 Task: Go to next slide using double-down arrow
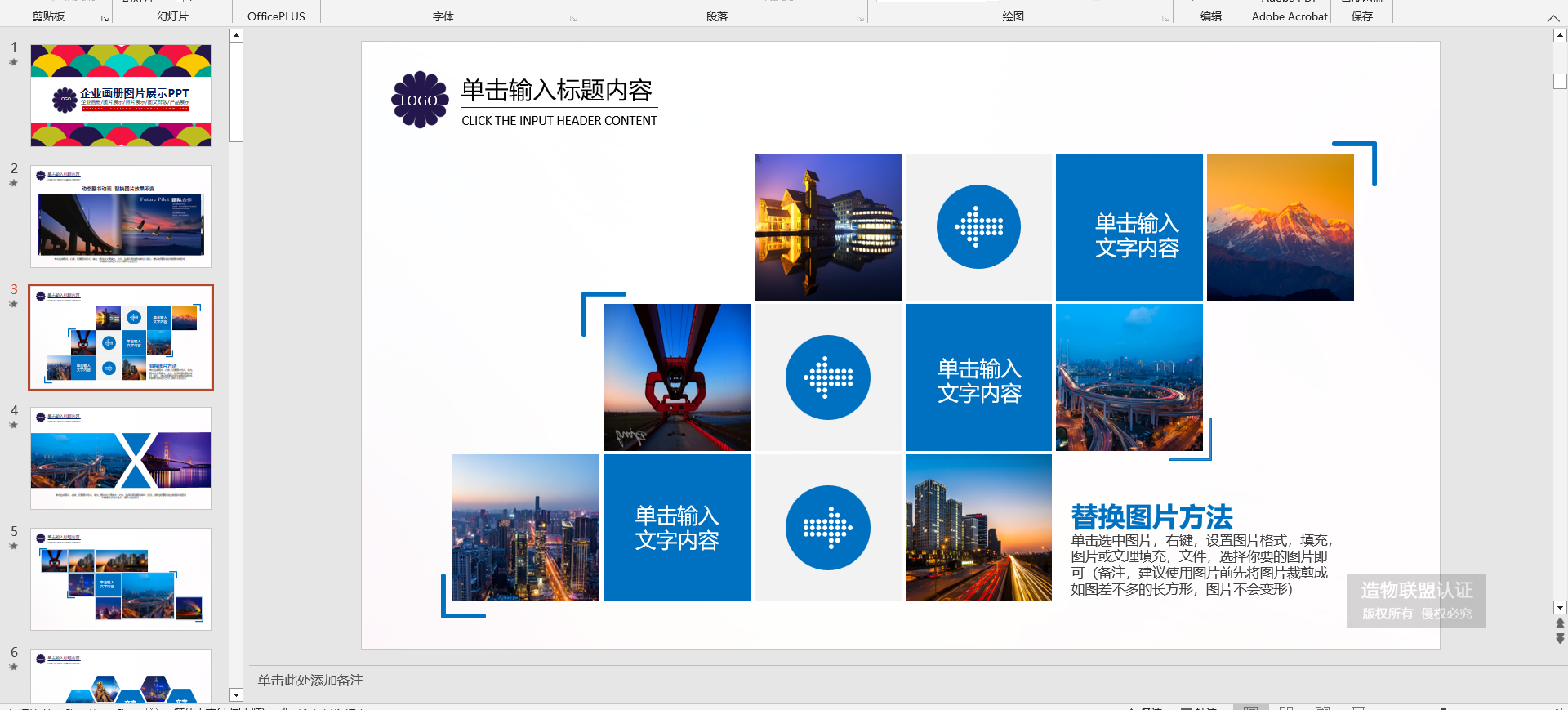(1560, 638)
